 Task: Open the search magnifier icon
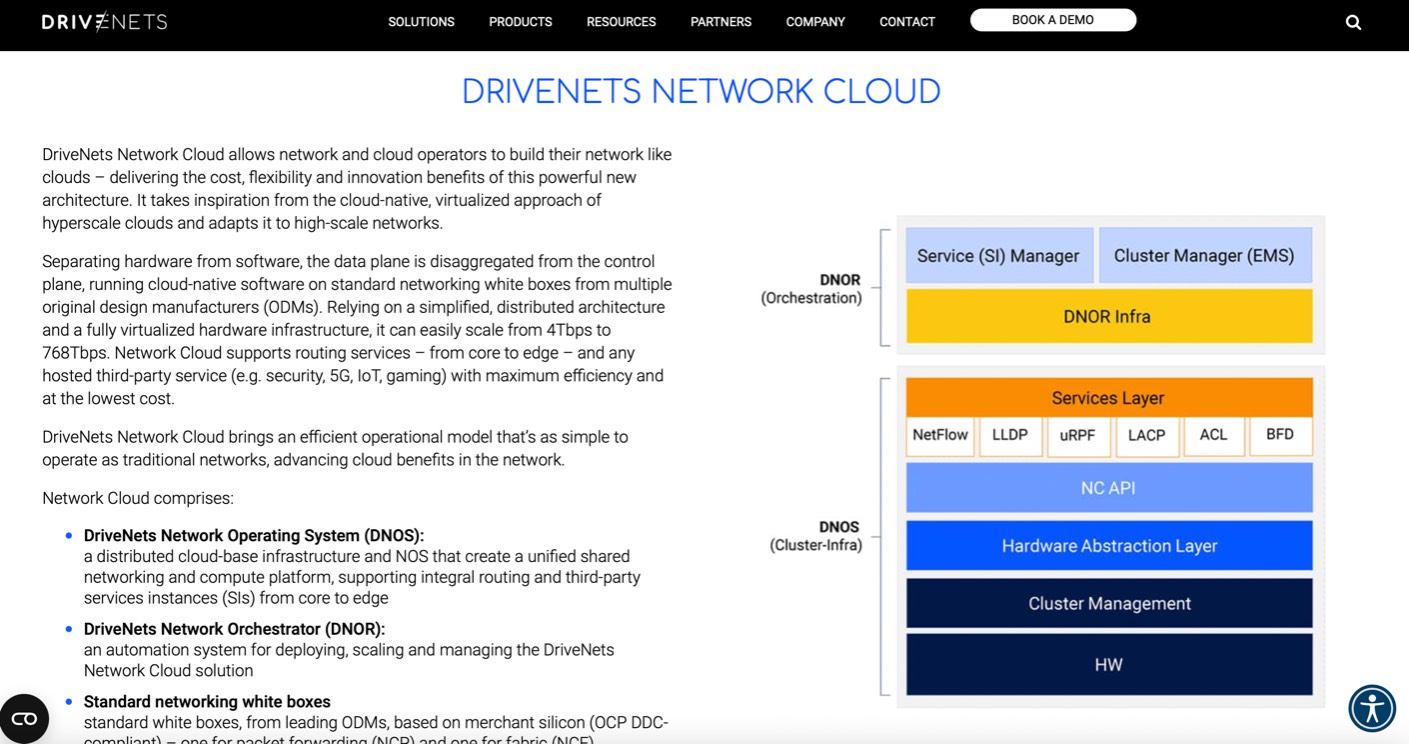(x=1353, y=22)
